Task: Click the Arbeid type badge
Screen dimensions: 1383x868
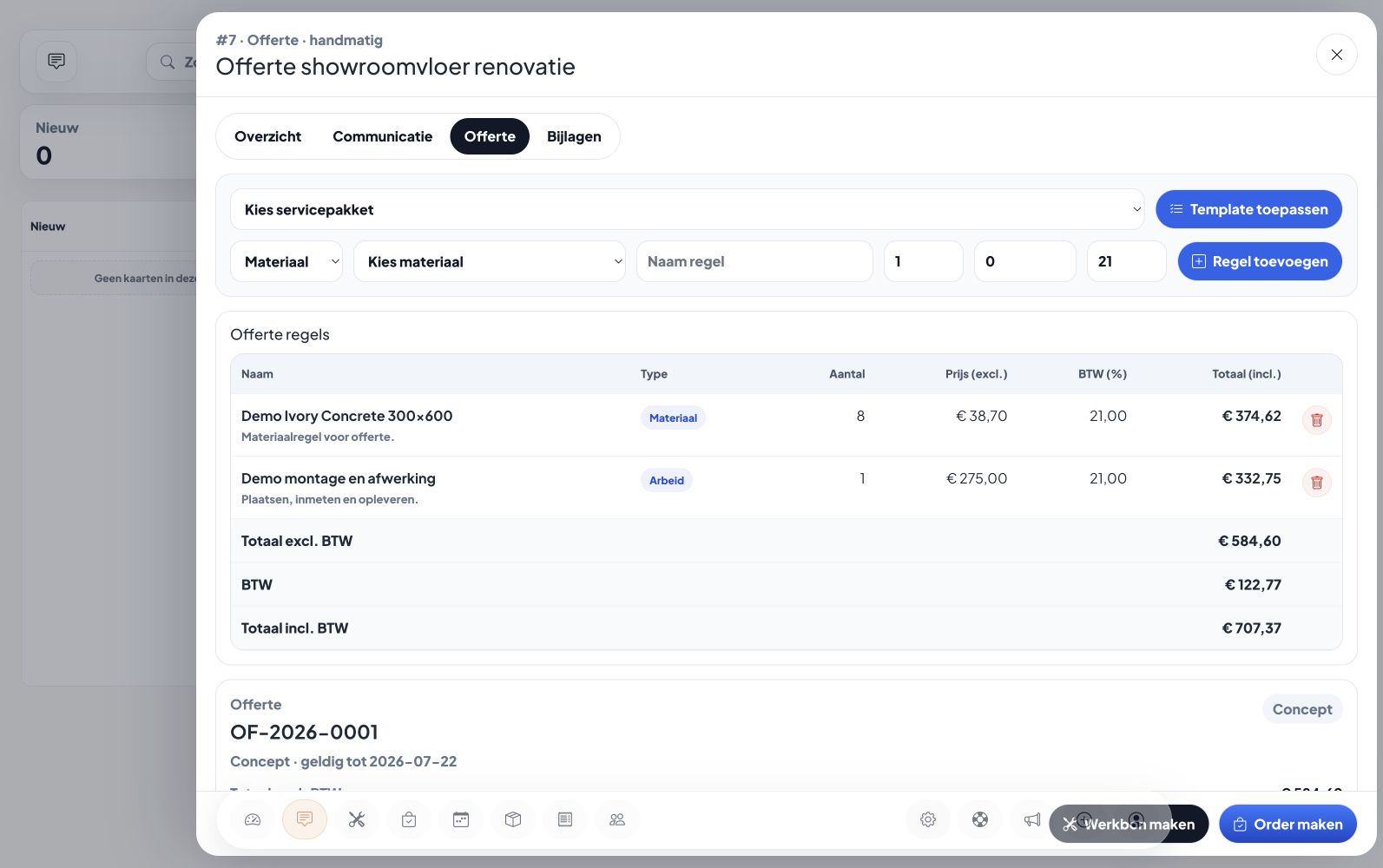Action: [667, 480]
